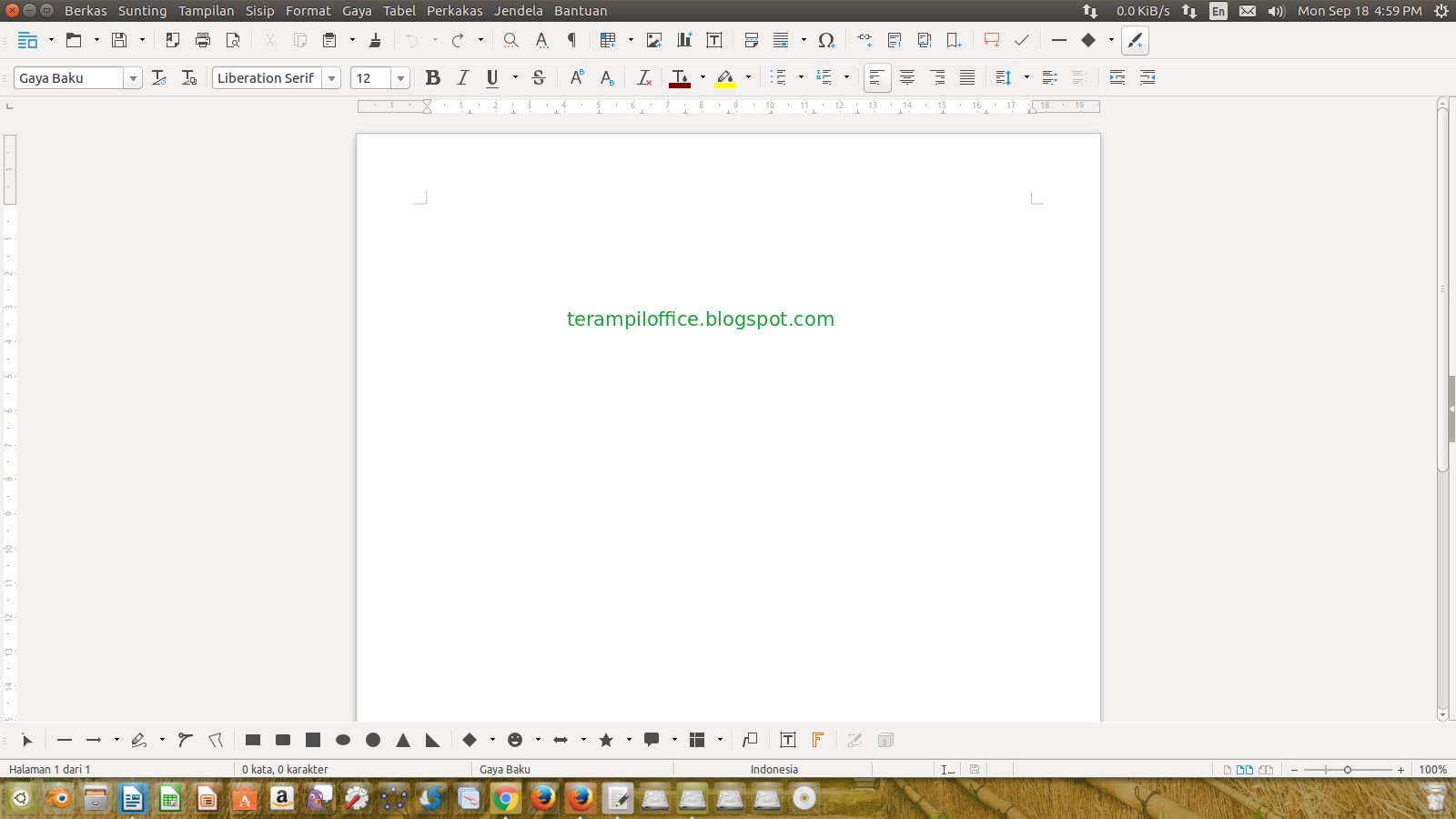Toggle formatting marks display

[571, 40]
